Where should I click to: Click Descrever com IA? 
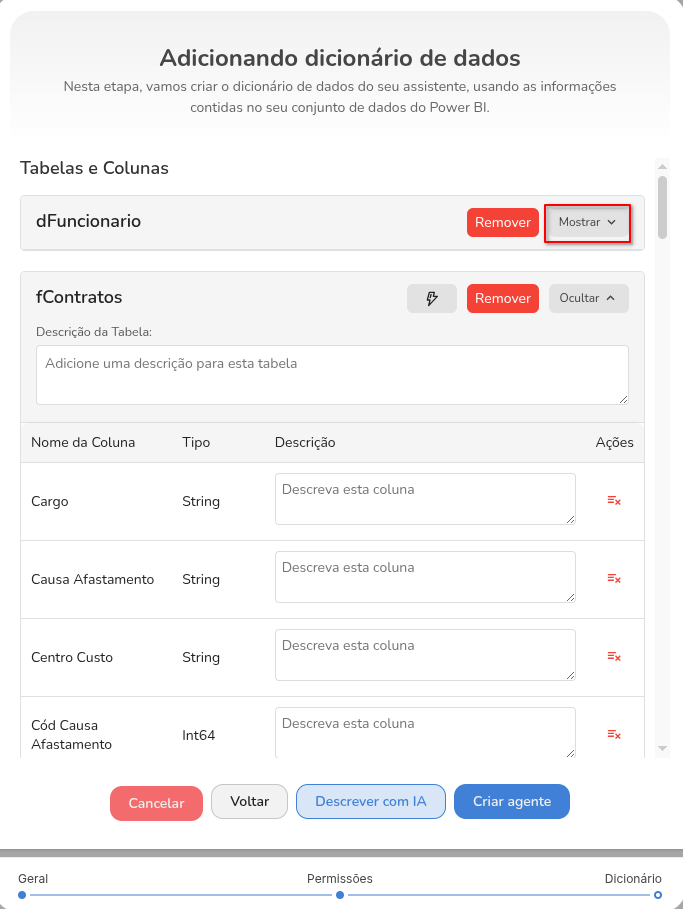(370, 802)
